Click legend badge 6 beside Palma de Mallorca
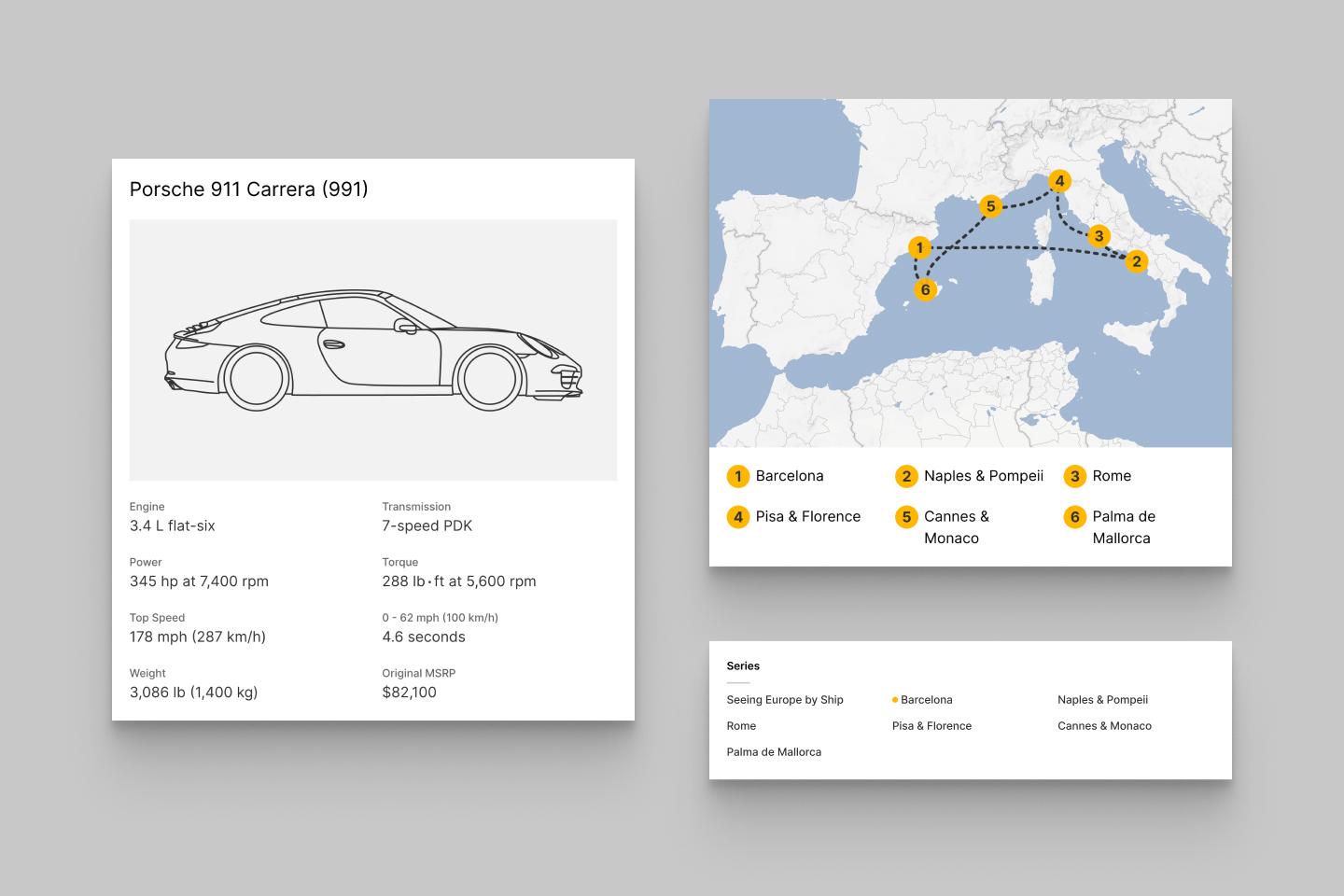The width and height of the screenshot is (1344, 896). (x=1074, y=517)
